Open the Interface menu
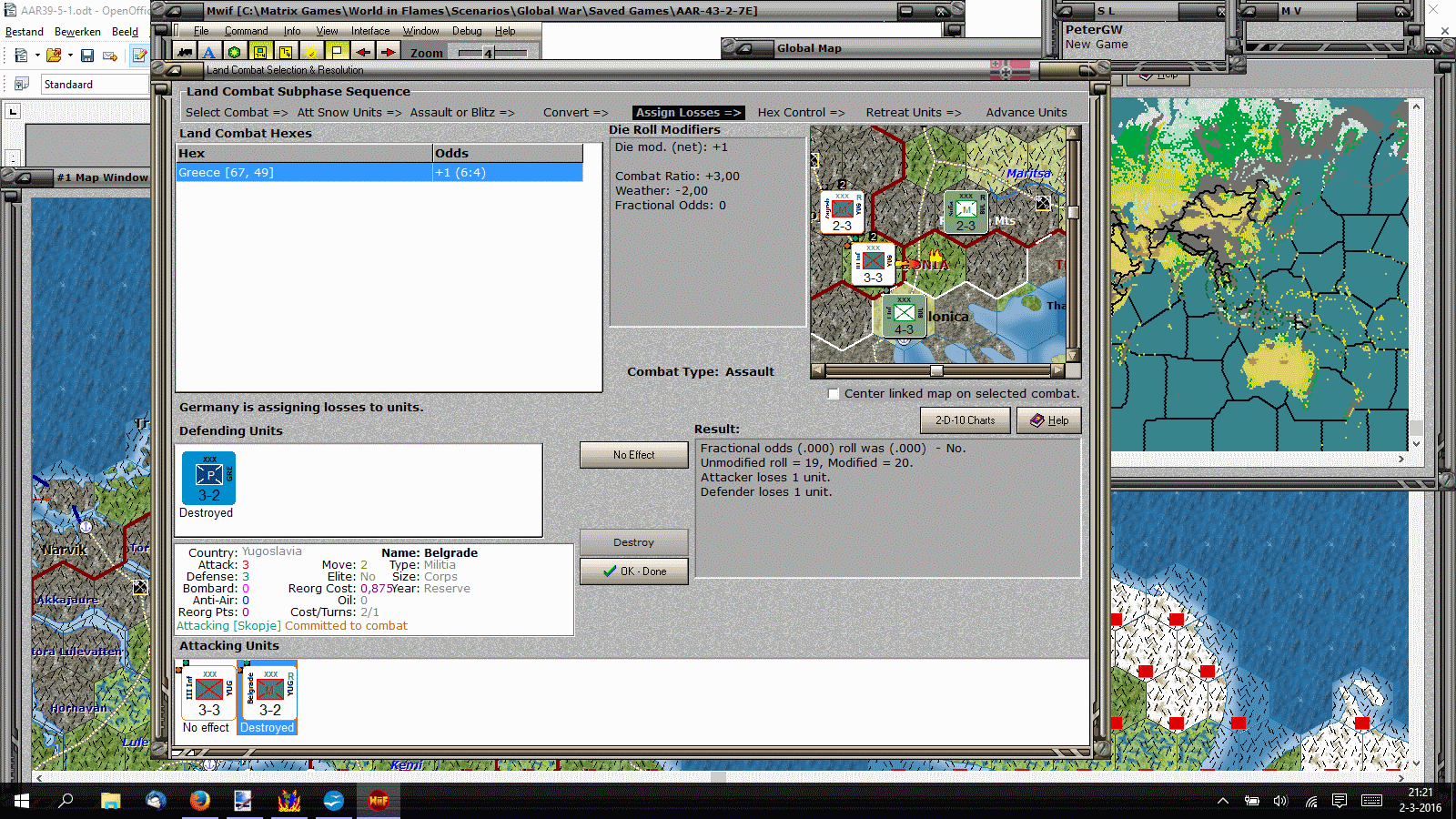Viewport: 1456px width, 819px height. point(370,31)
